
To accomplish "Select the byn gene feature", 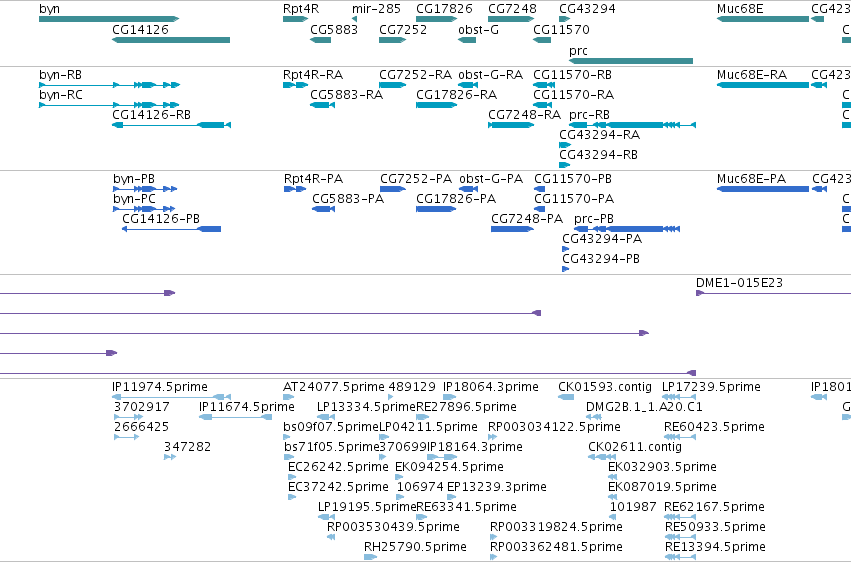I will [109, 19].
